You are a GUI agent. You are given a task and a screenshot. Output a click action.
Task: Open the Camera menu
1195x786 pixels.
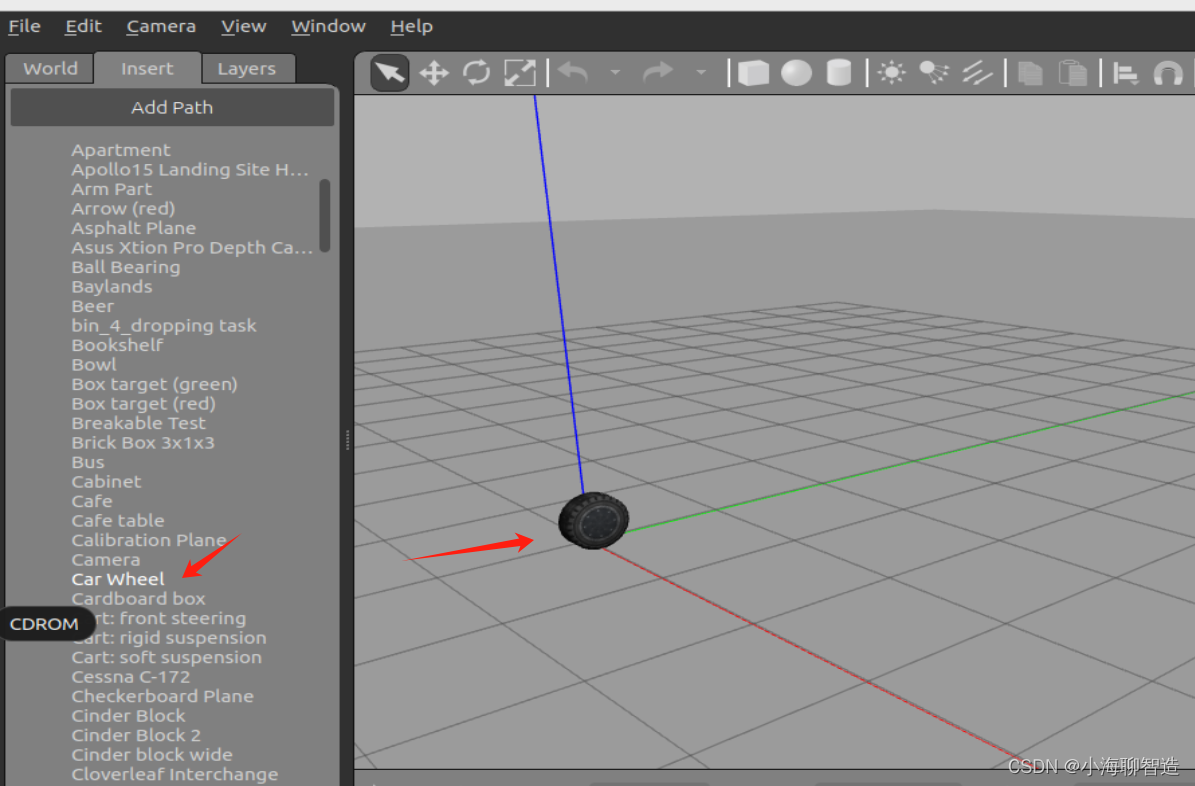[x=161, y=26]
